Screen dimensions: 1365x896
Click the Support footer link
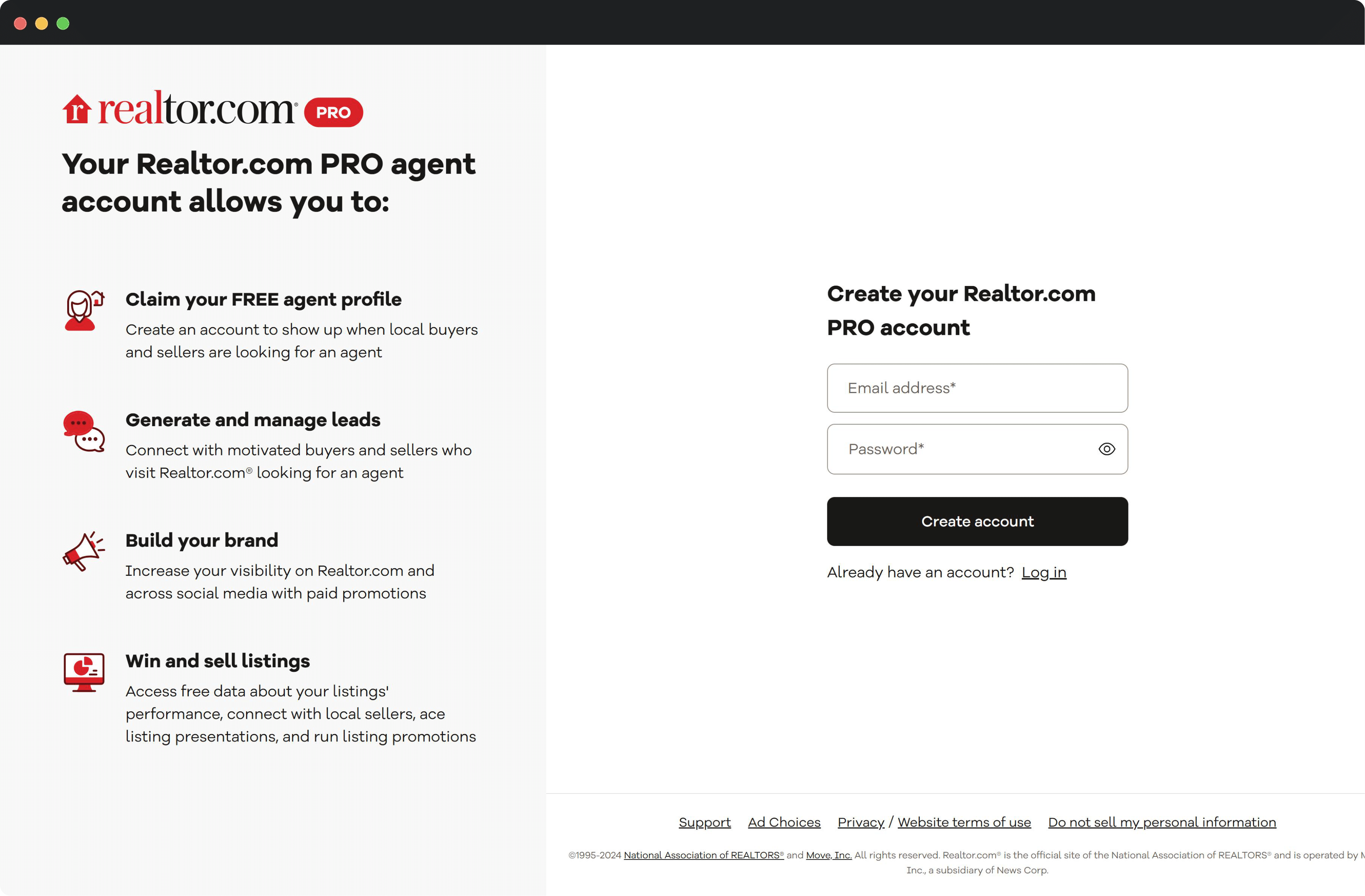pyautogui.click(x=704, y=822)
